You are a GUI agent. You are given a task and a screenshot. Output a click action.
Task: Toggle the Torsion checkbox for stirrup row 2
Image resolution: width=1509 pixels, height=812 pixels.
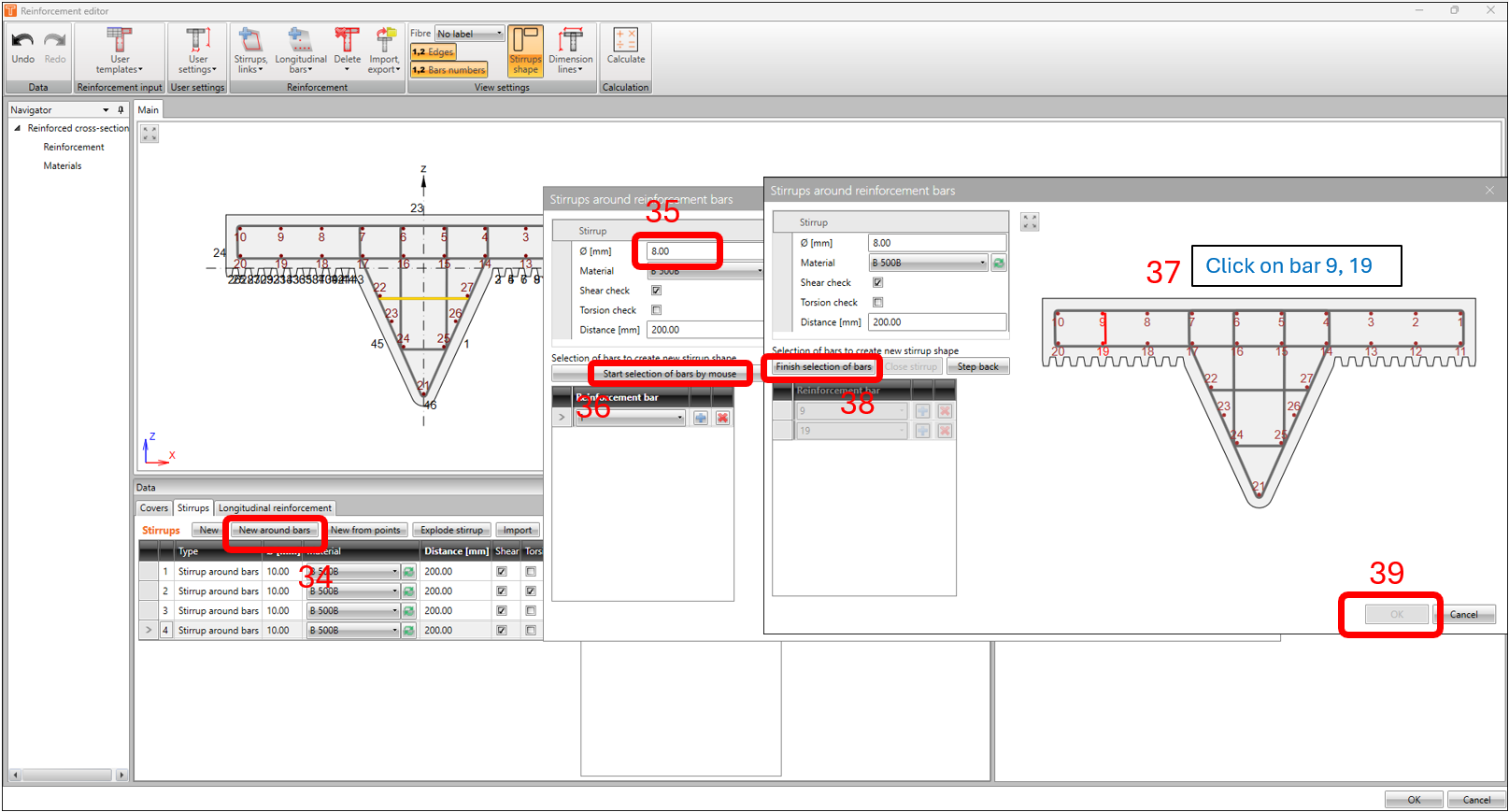click(531, 591)
